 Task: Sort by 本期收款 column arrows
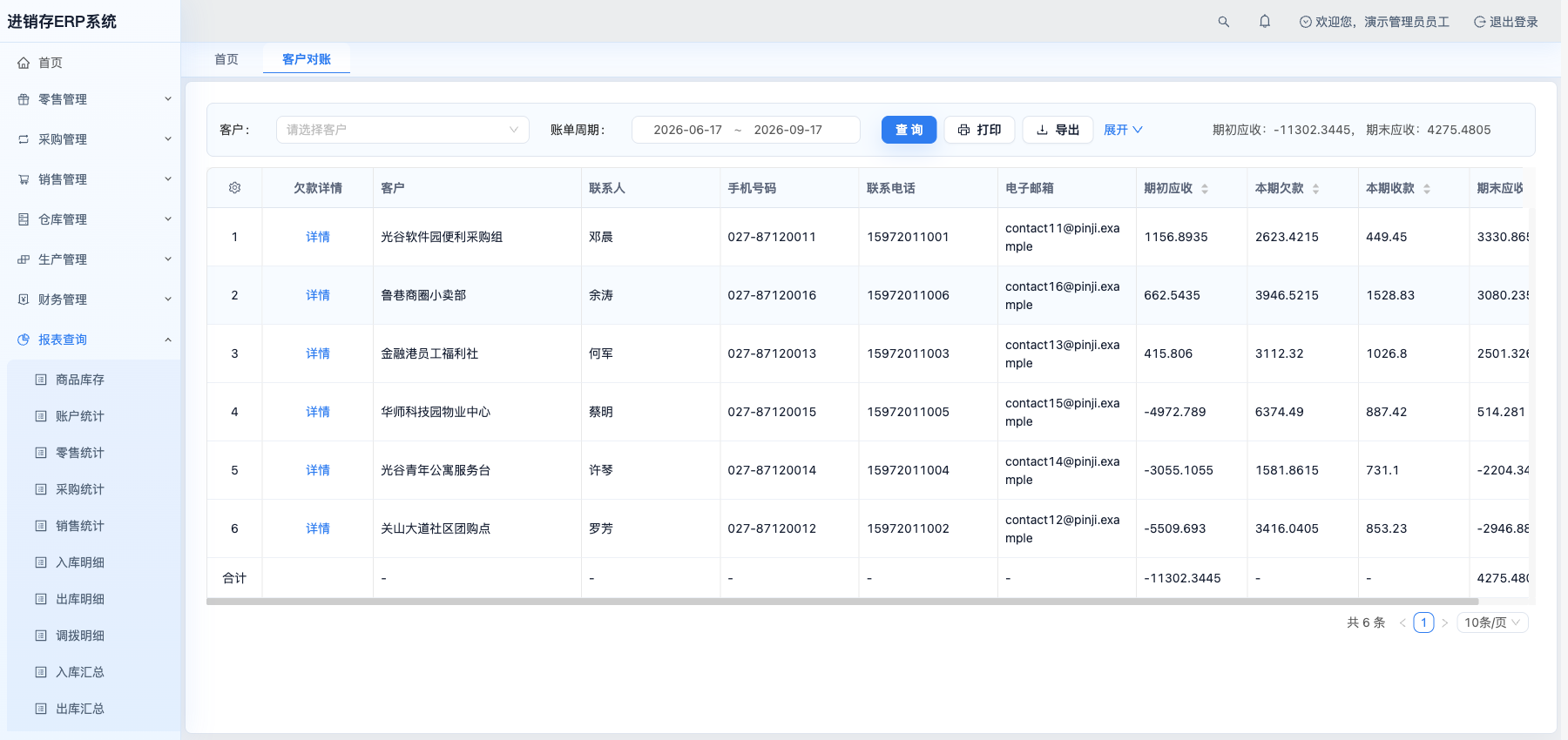[1427, 189]
